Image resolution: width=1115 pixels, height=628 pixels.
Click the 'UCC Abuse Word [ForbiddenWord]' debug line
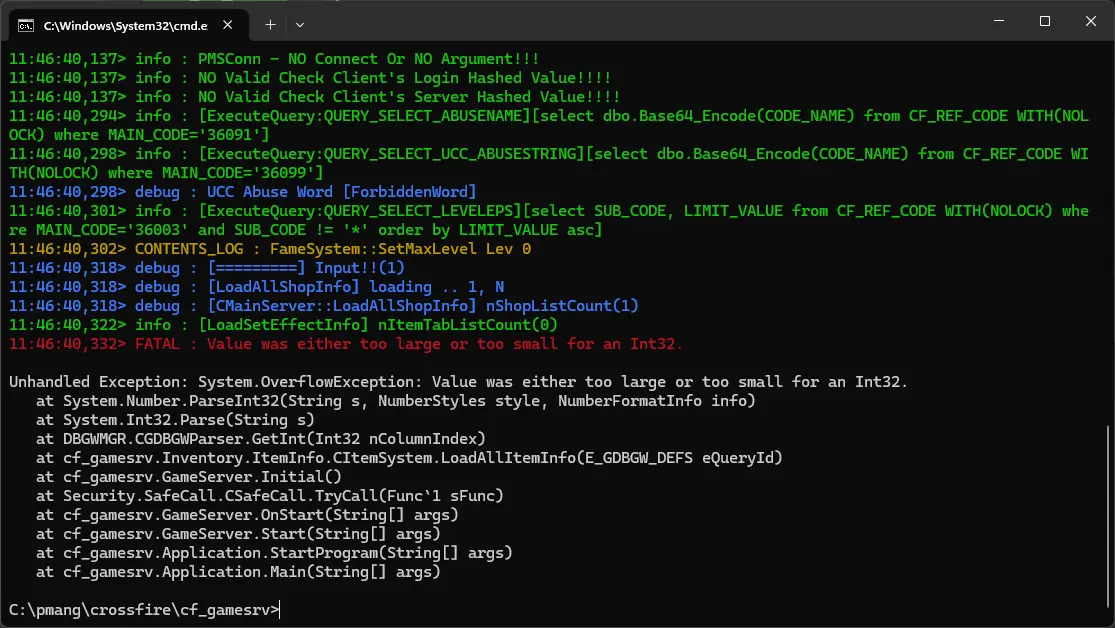pos(242,192)
